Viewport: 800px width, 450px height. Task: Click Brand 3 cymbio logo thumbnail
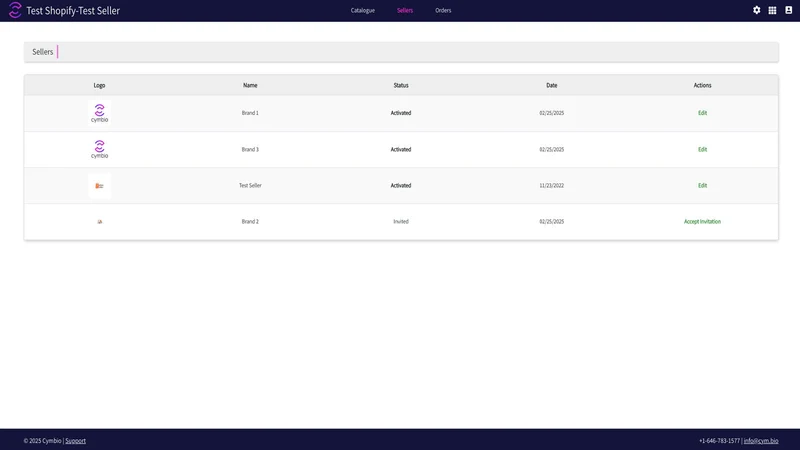tap(99, 149)
